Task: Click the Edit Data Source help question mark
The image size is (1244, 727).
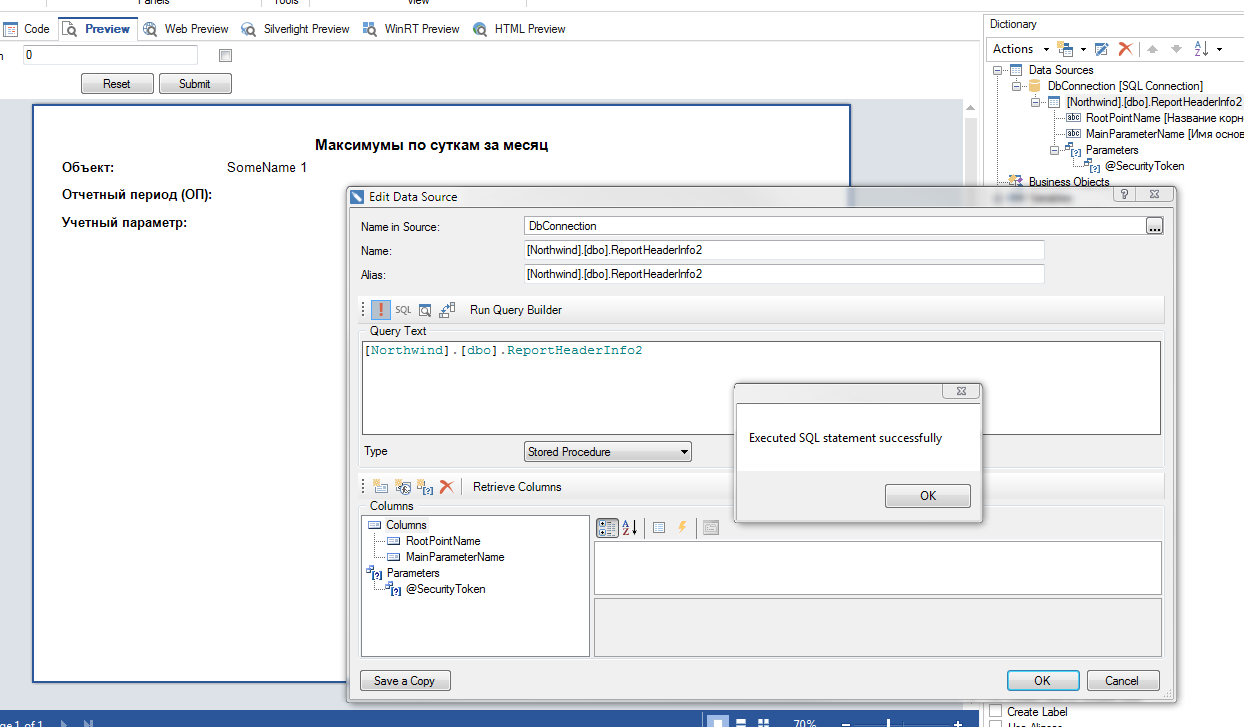Action: tap(1124, 195)
